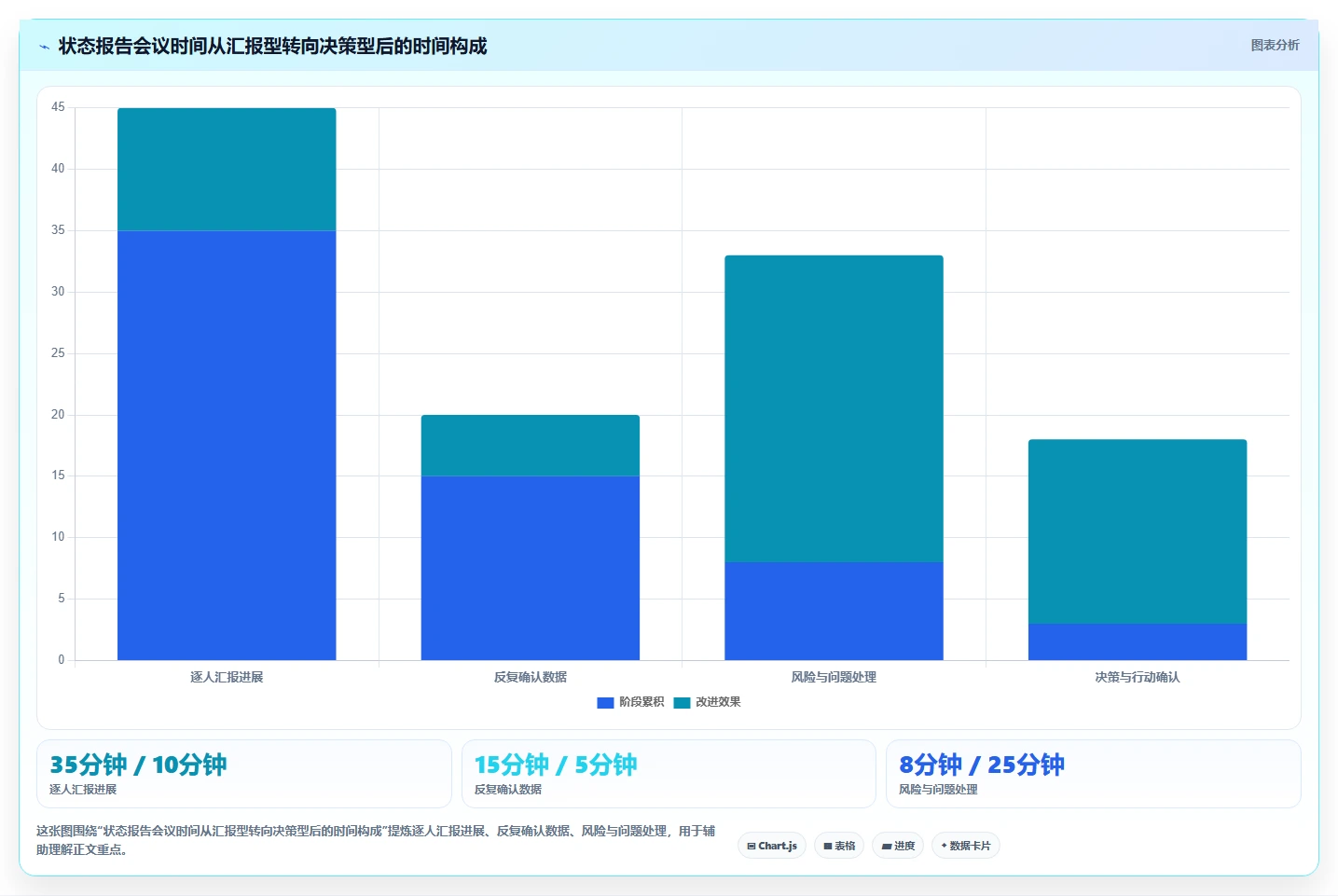Screen dimensions: 1338x896
Task: Select the blue segment of 逐人汇报进展 bar
Action: 227,446
